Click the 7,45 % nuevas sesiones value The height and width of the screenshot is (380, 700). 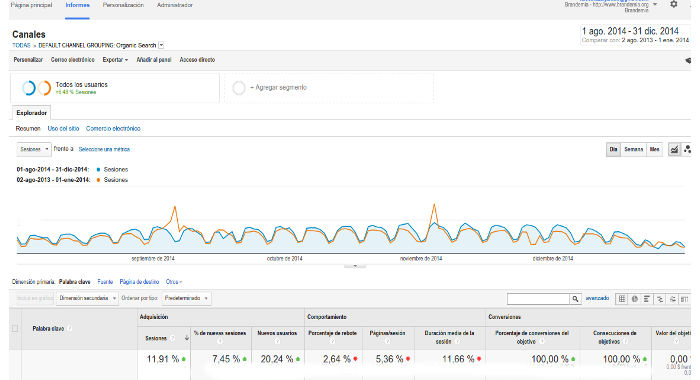point(226,359)
